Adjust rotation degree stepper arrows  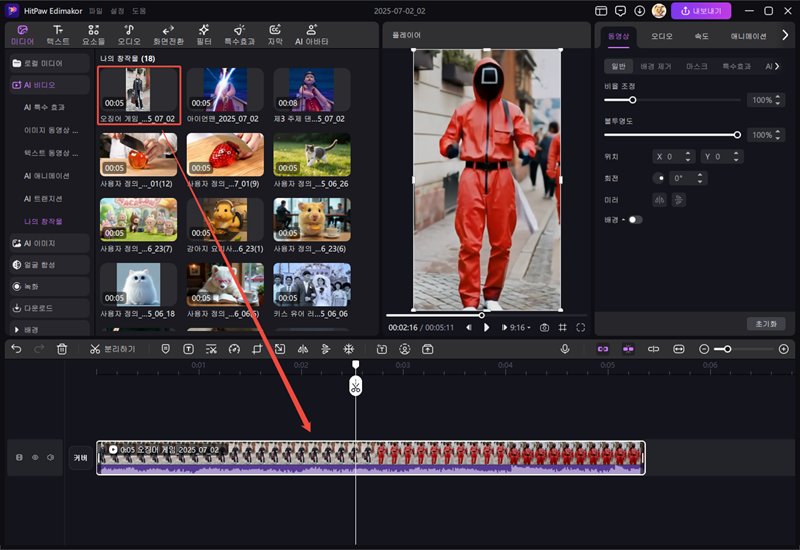(700, 178)
